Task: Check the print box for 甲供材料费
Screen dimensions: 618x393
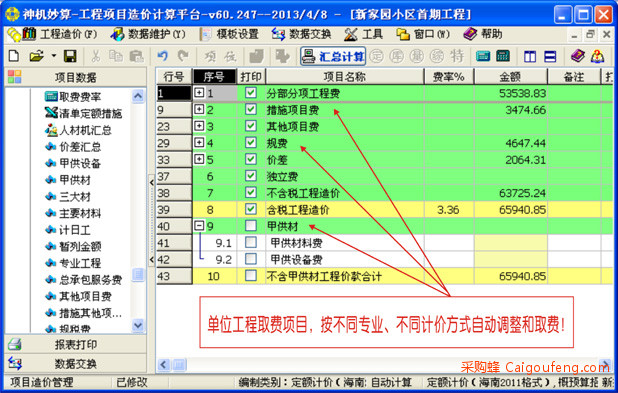Action: point(251,242)
